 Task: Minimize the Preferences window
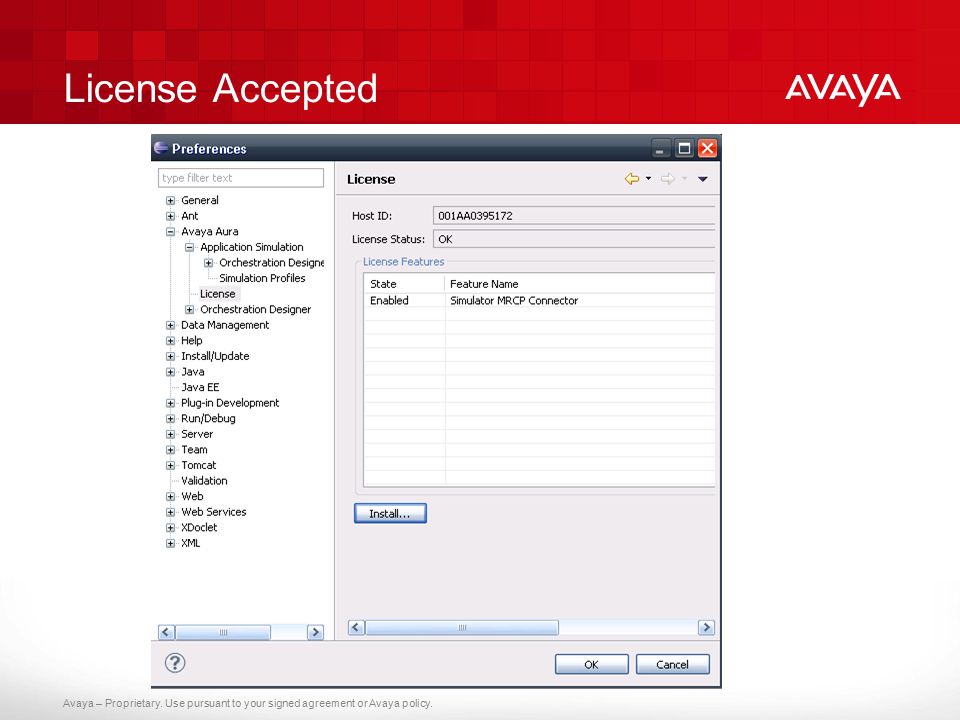click(660, 148)
